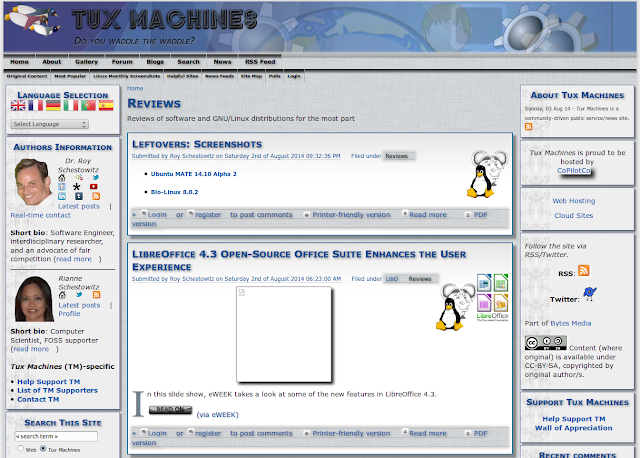Open the 'Wall of Appreciation' link
Image resolution: width=640 pixels, height=458 pixels.
click(573, 428)
